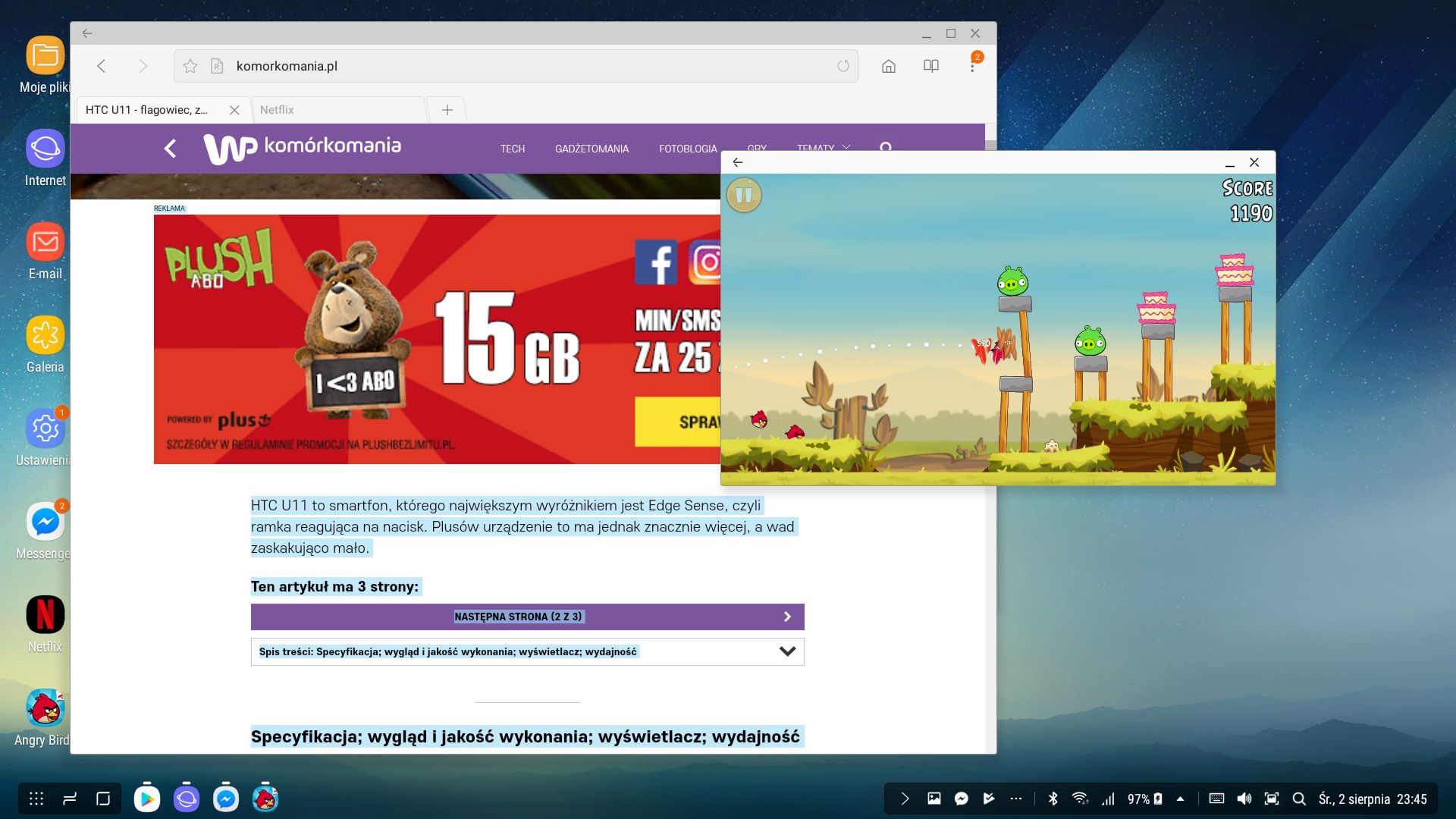
Task: Click back arrow in Angry Birds window
Action: 738,162
